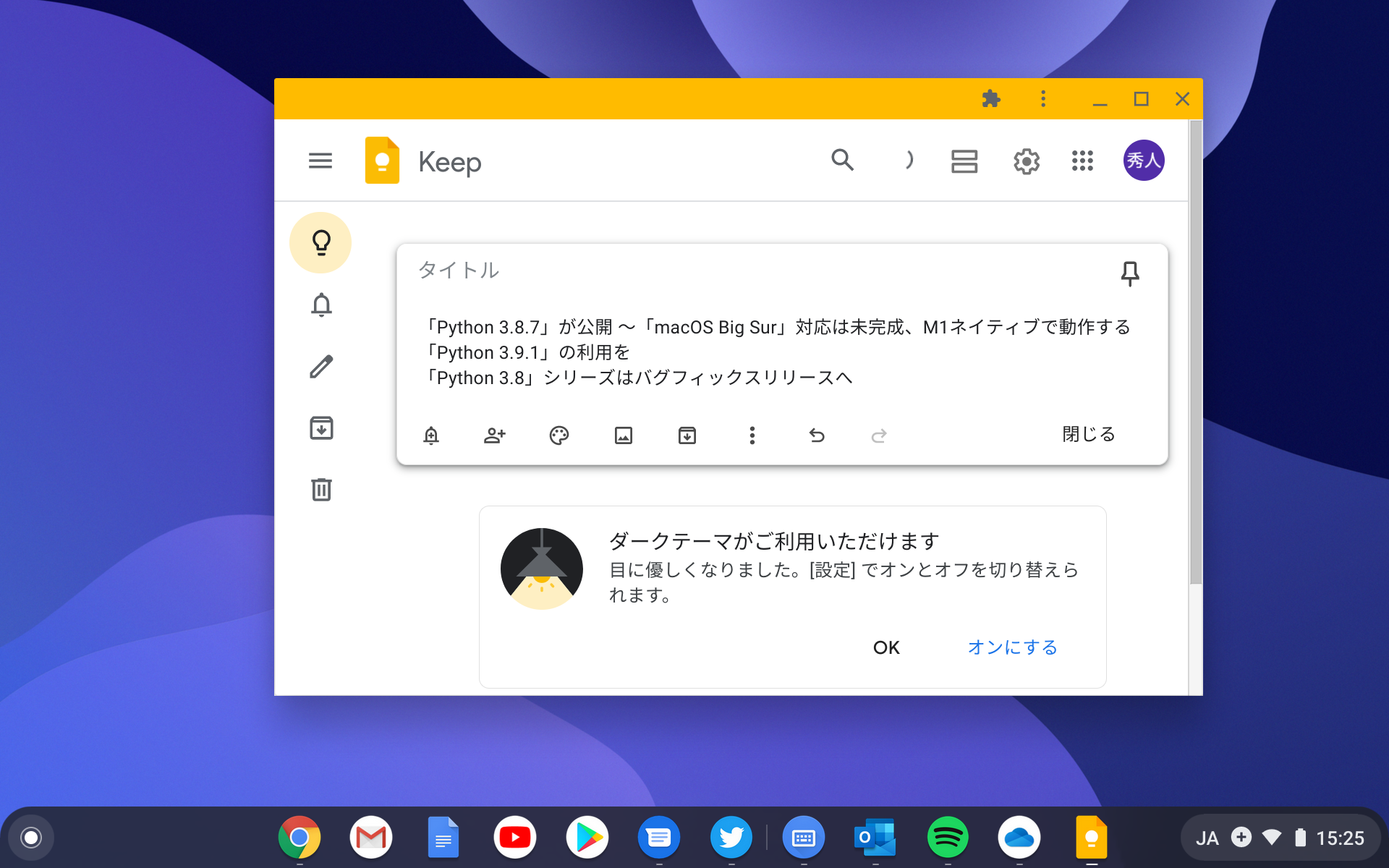Open the hamburger navigation menu
The image size is (1389, 868).
point(320,161)
